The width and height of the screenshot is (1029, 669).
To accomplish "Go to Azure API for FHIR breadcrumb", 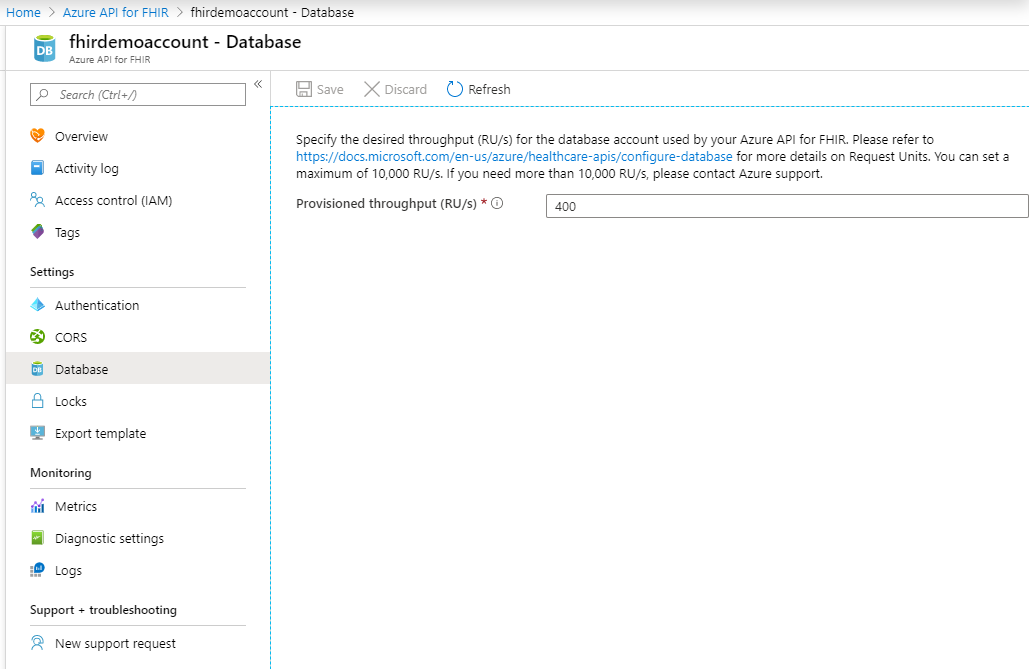I will click(115, 12).
